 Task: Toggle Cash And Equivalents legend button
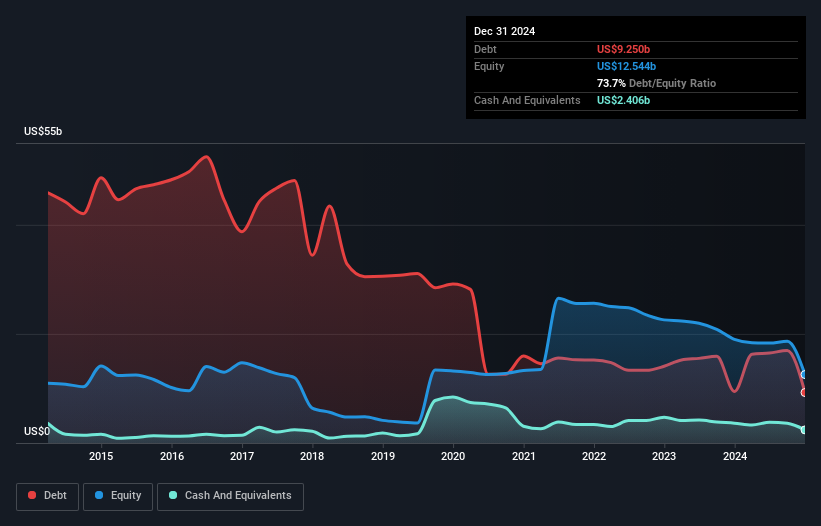pos(230,496)
